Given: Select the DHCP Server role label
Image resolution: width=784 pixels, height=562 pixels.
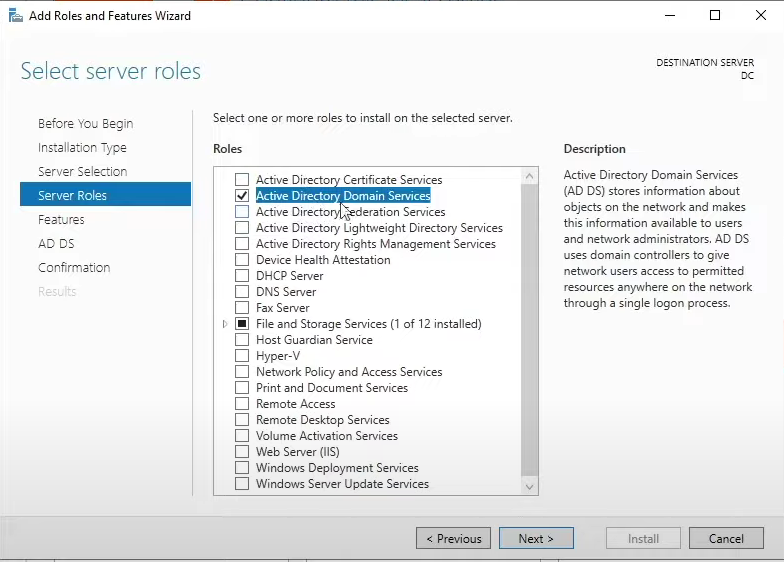Looking at the screenshot, I should click(290, 276).
